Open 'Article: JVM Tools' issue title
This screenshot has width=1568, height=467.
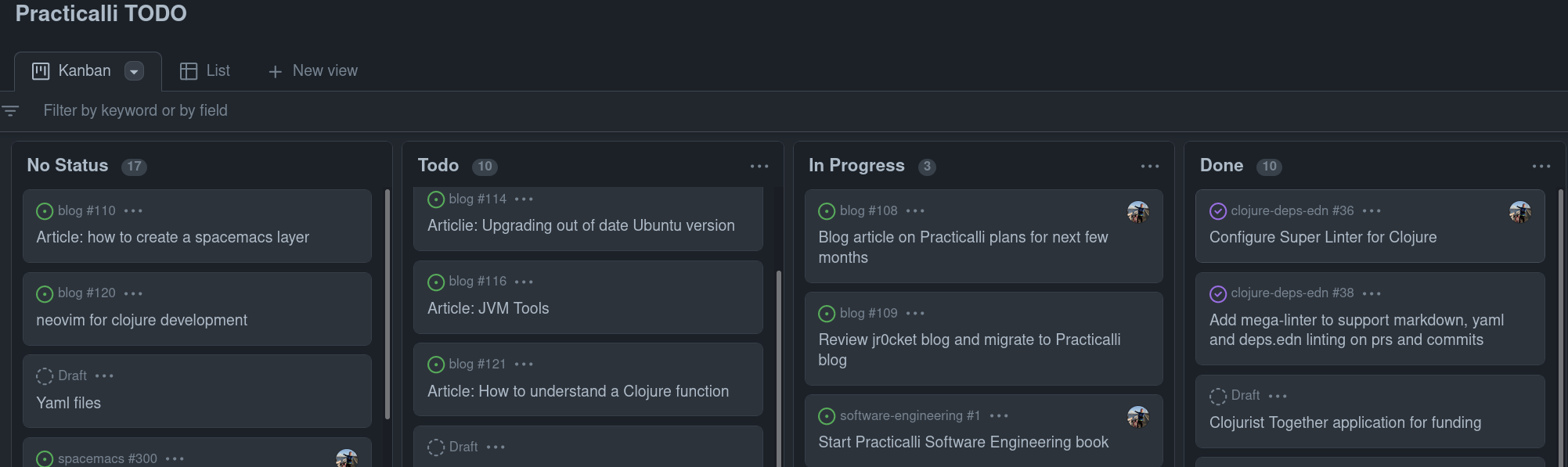(x=488, y=308)
